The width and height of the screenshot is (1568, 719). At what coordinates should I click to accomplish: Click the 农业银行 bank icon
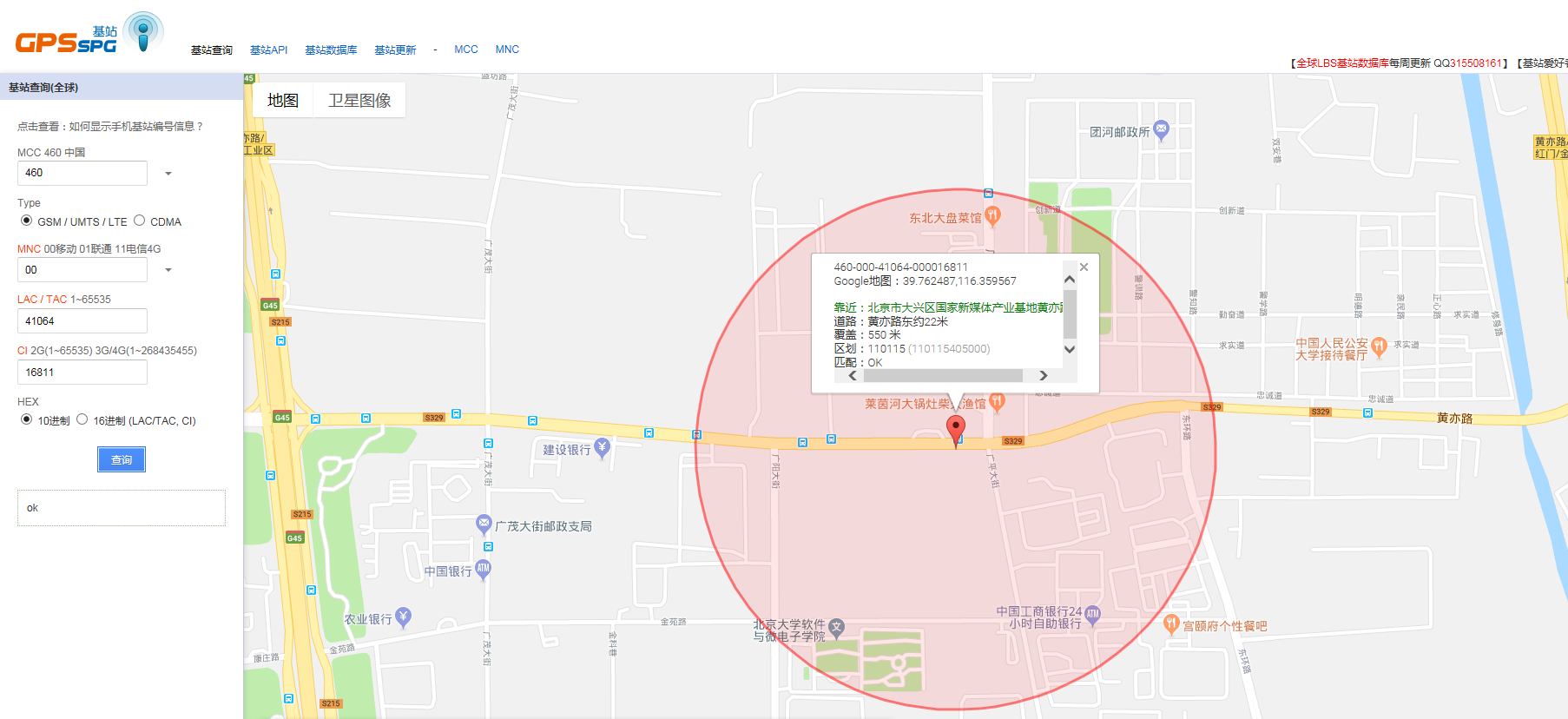coord(404,617)
